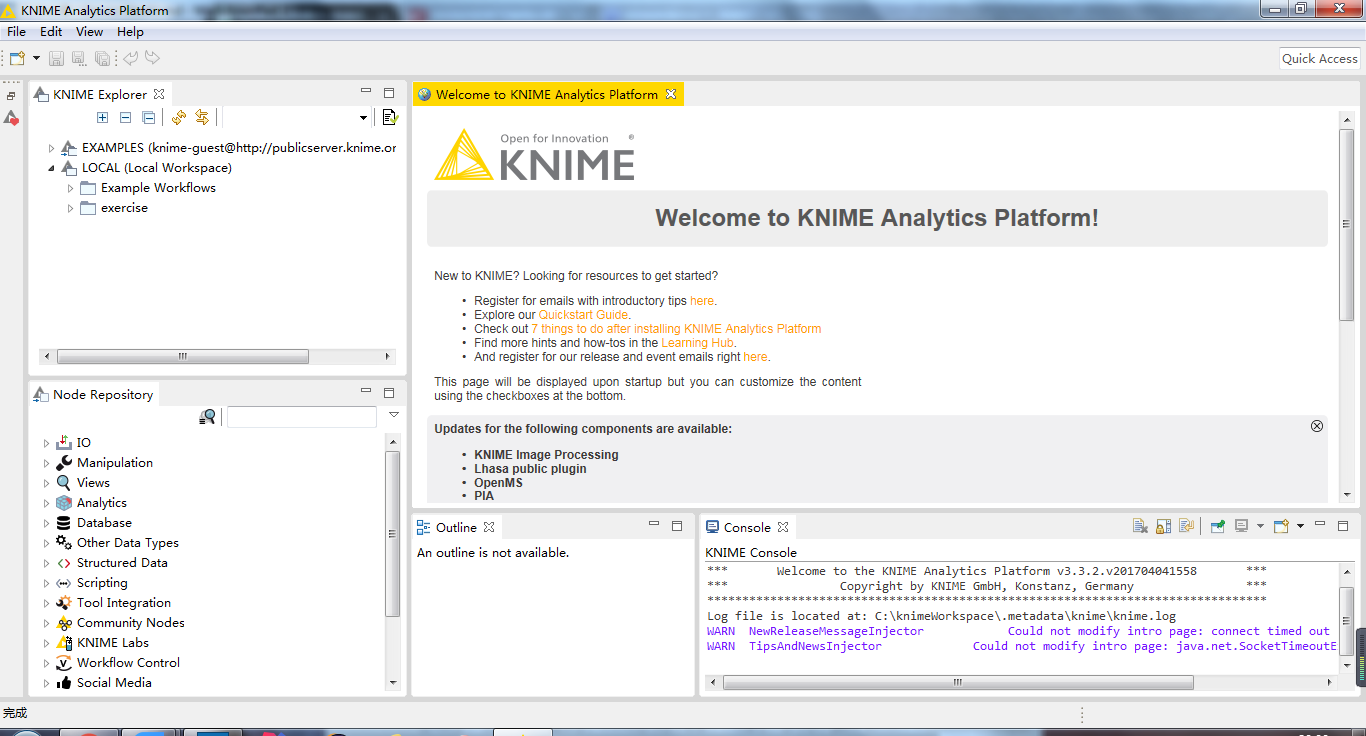The width and height of the screenshot is (1366, 736).
Task: Select the Scripting category icon
Action: (x=64, y=583)
